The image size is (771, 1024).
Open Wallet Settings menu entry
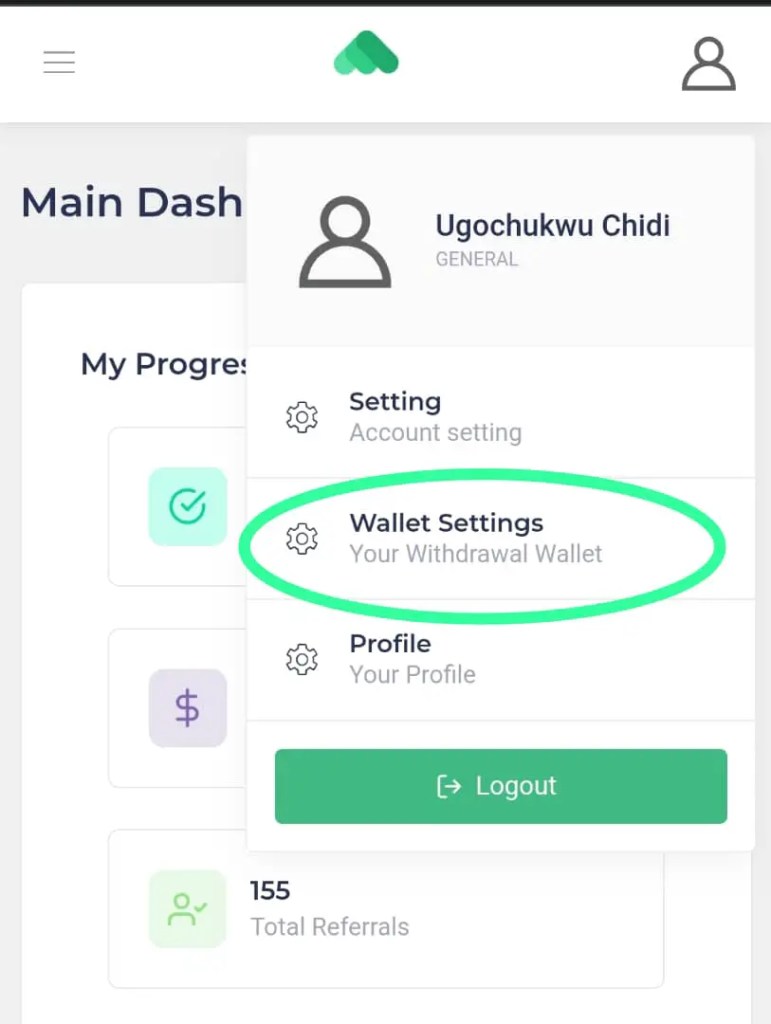coord(501,538)
